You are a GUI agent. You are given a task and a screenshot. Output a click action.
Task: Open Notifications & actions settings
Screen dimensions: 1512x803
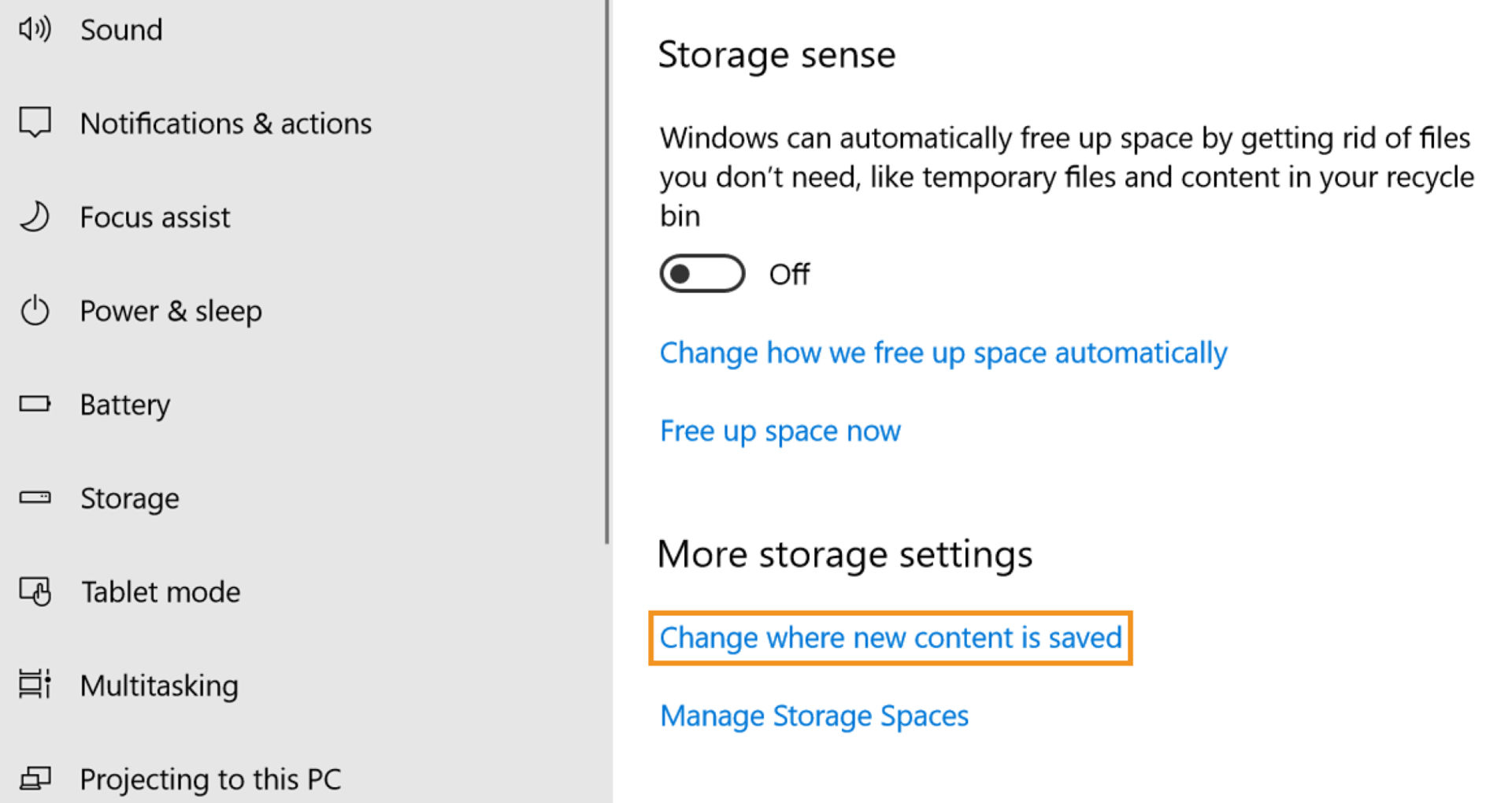(x=226, y=123)
